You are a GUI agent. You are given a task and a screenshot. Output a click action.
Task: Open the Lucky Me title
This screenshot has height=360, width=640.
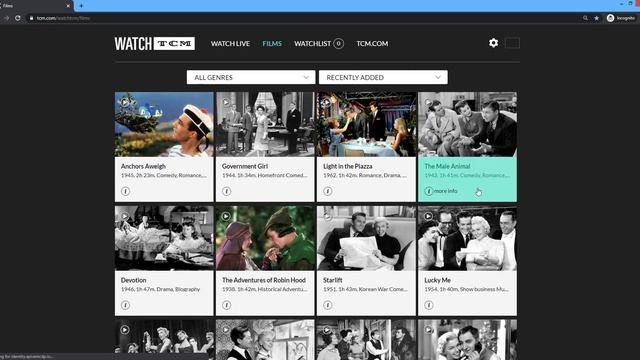point(438,280)
